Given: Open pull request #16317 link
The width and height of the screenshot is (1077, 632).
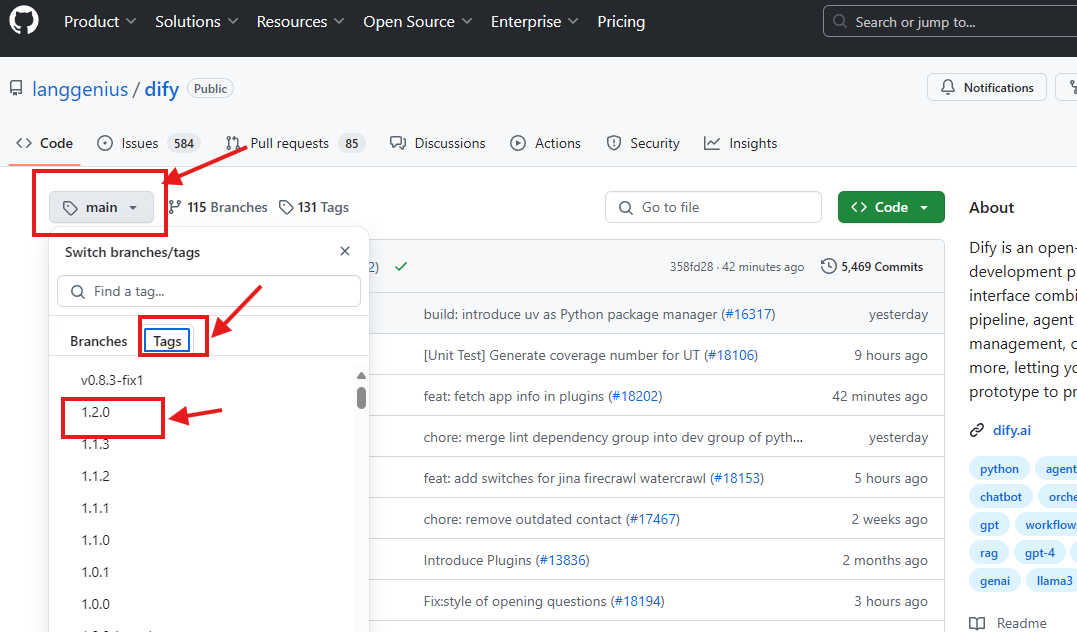Looking at the screenshot, I should pos(748,315).
